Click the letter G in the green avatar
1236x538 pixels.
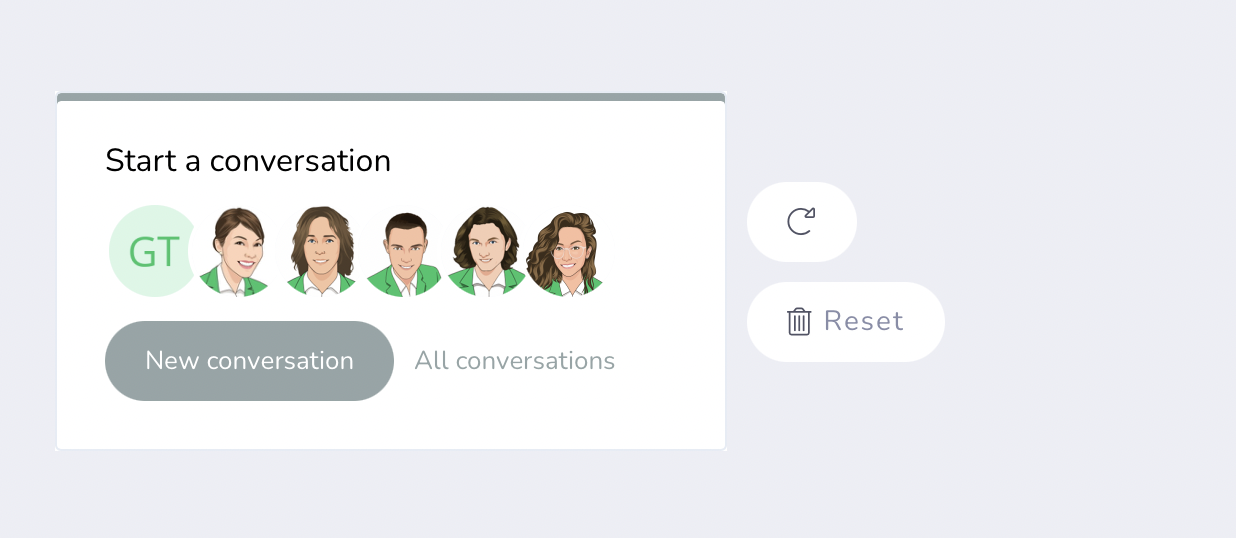142,253
